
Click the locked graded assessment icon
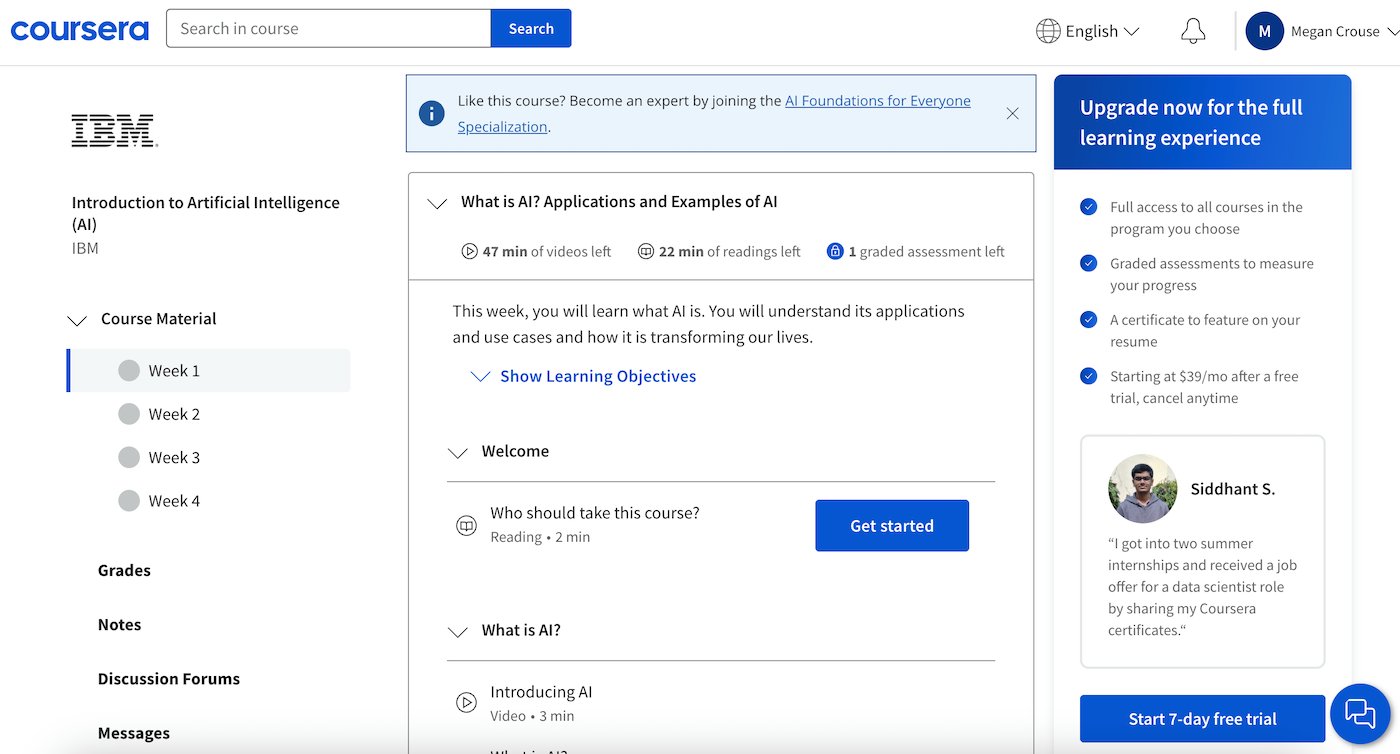[835, 251]
